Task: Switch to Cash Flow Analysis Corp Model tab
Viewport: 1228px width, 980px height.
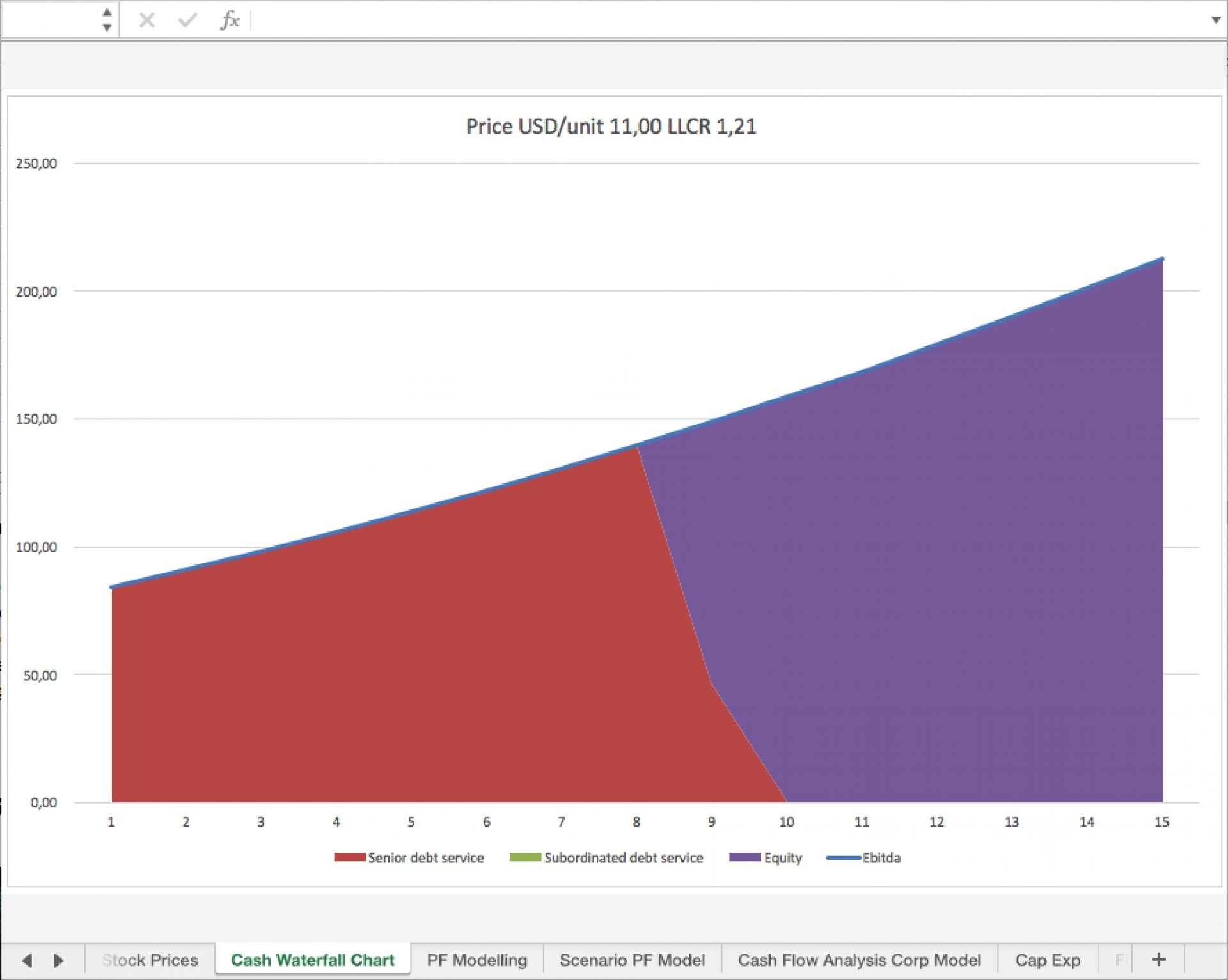Action: pyautogui.click(x=859, y=960)
